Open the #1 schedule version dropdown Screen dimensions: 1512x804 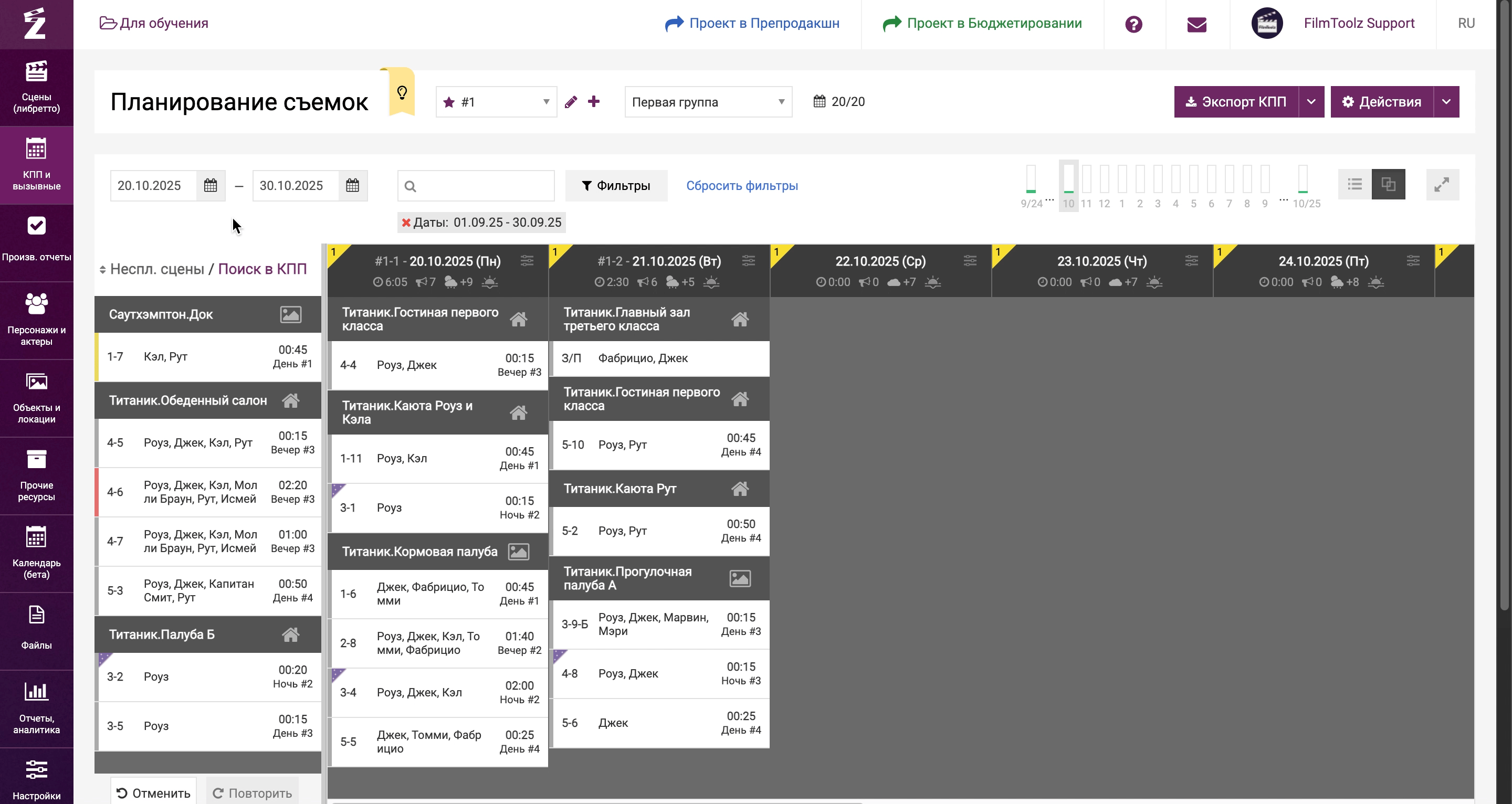click(x=496, y=102)
